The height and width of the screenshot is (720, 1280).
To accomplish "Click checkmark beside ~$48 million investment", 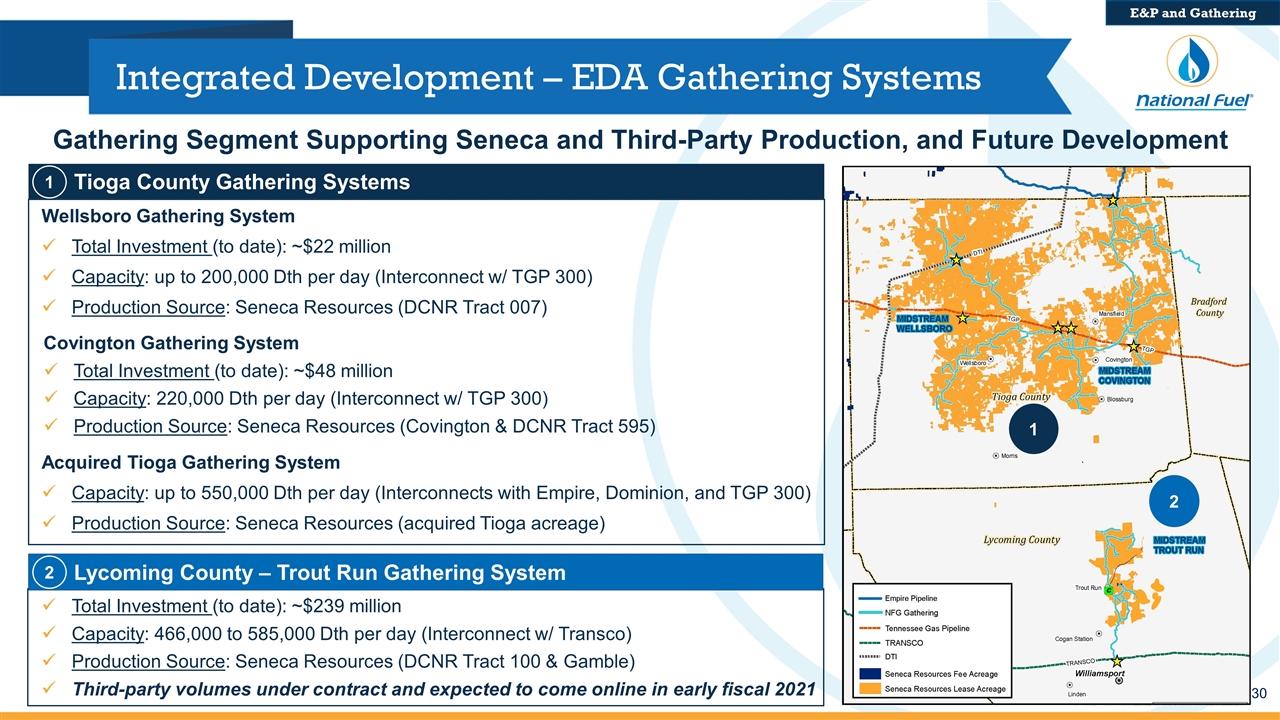I will tap(52, 371).
